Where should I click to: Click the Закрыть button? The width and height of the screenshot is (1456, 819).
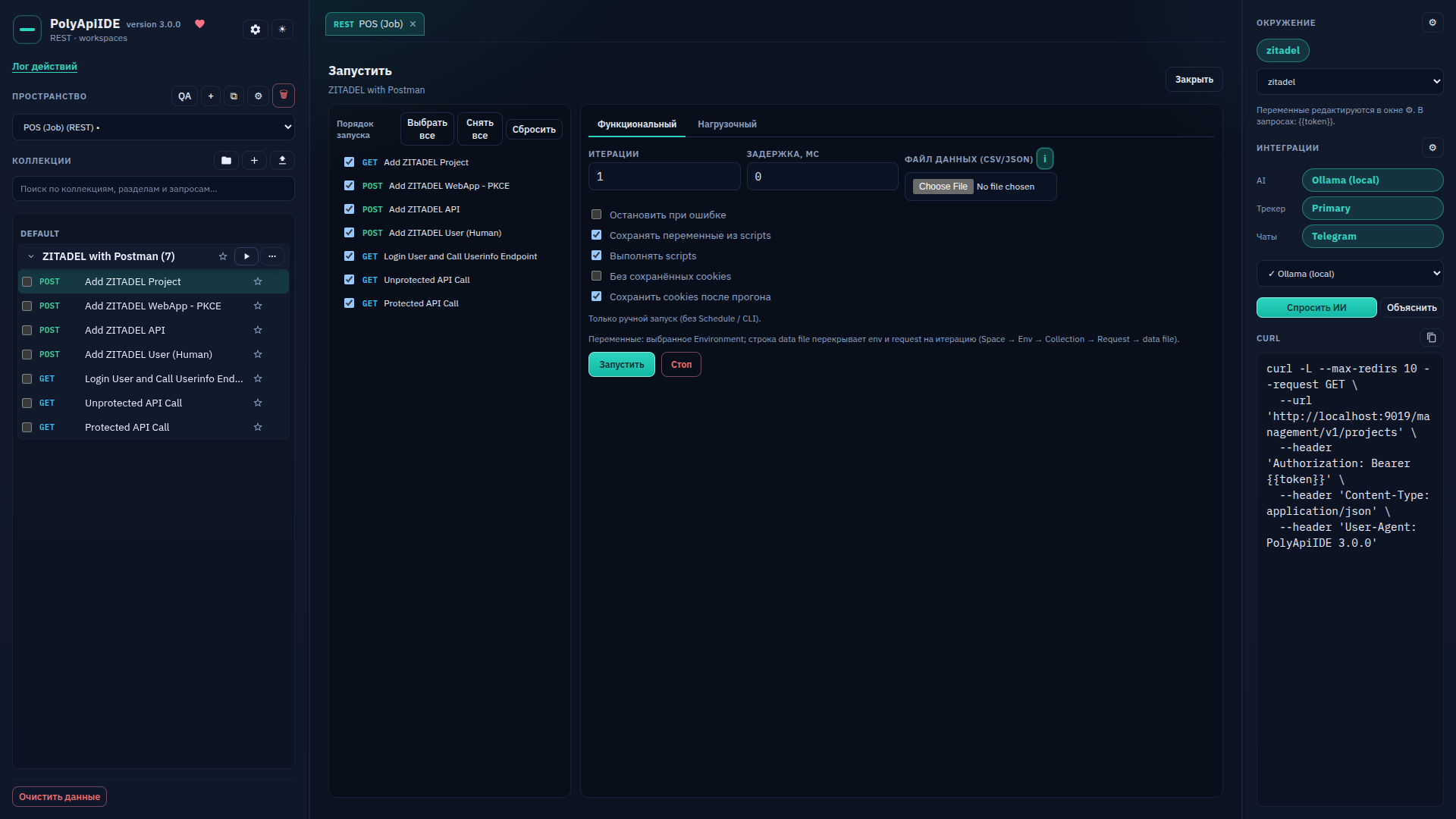(1194, 80)
